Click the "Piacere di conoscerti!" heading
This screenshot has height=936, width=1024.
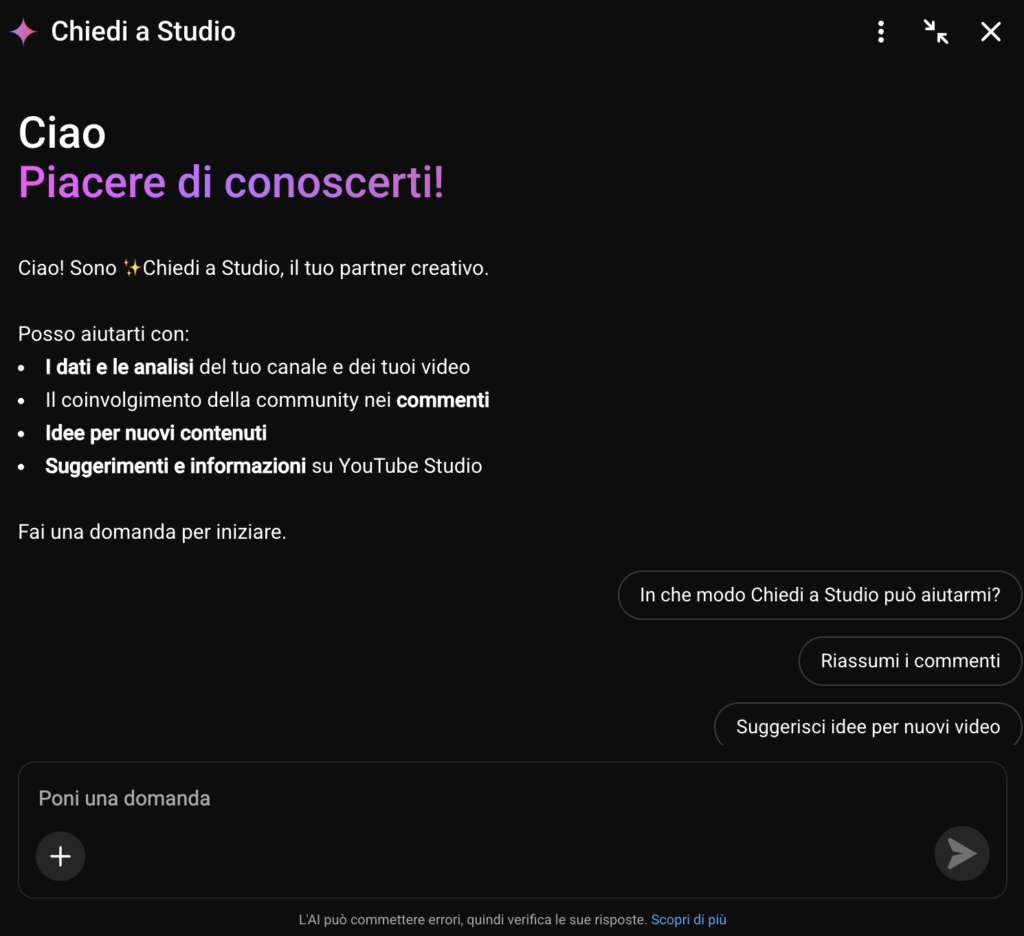231,183
